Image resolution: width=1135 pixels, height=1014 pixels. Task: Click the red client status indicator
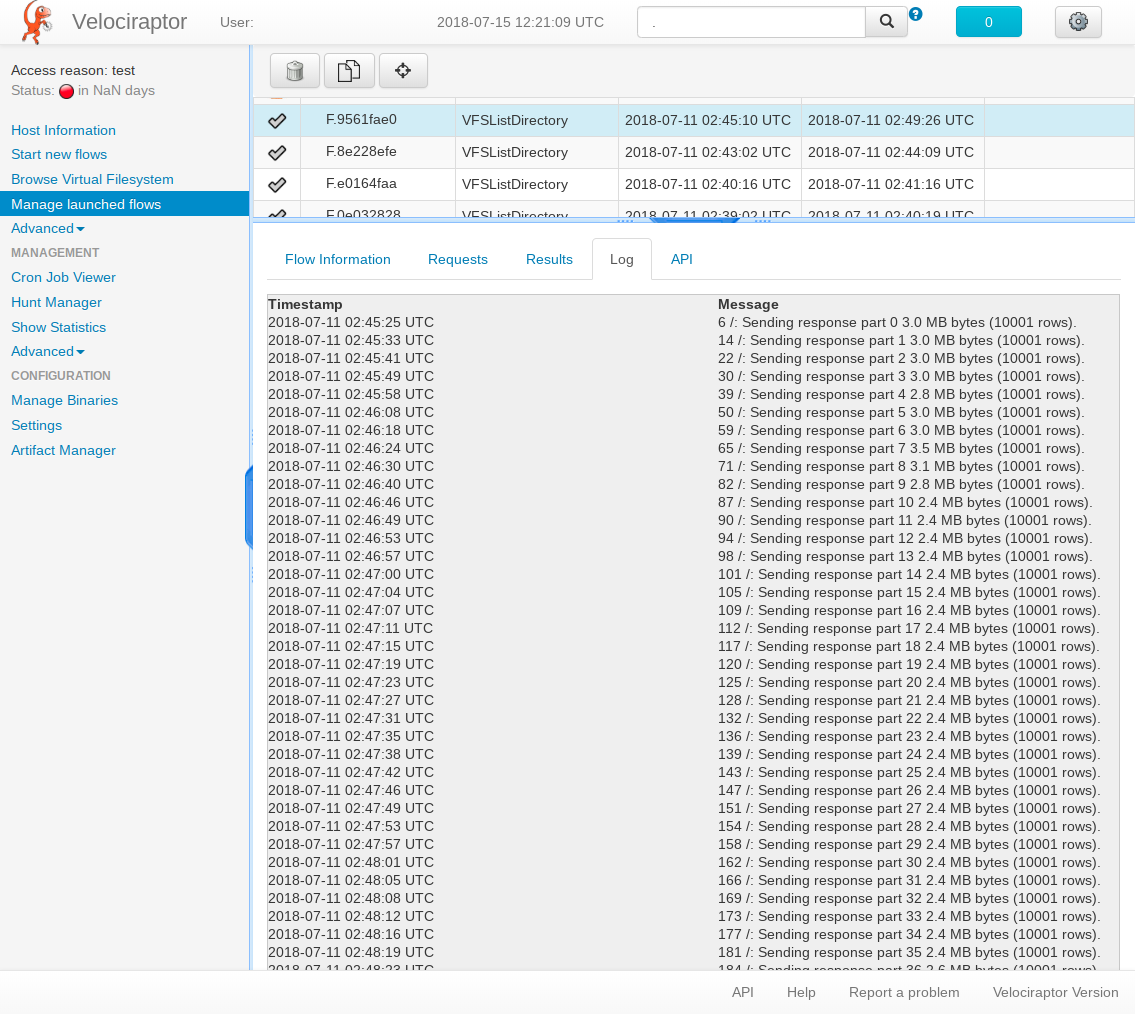pos(67,91)
